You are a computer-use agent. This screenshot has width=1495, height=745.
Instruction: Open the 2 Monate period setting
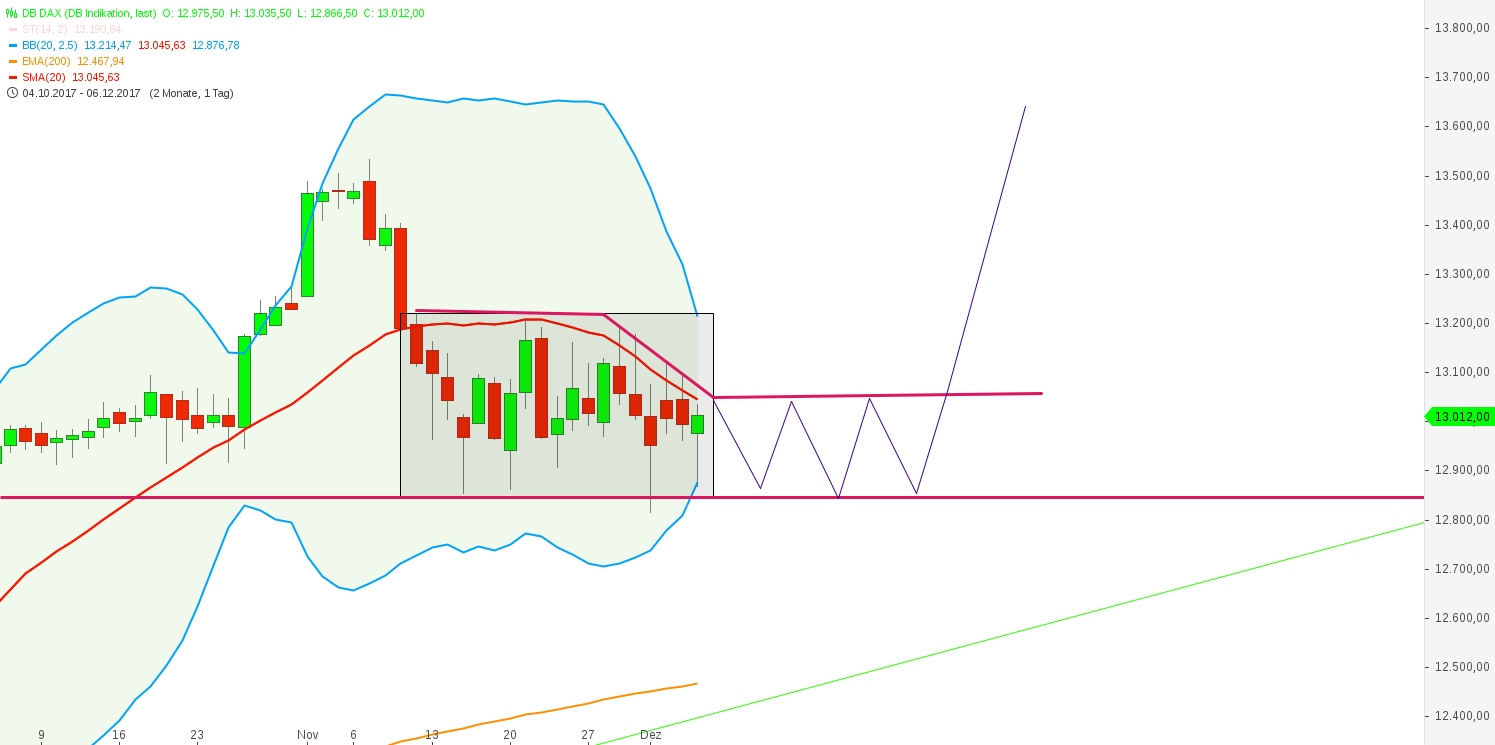coord(175,92)
